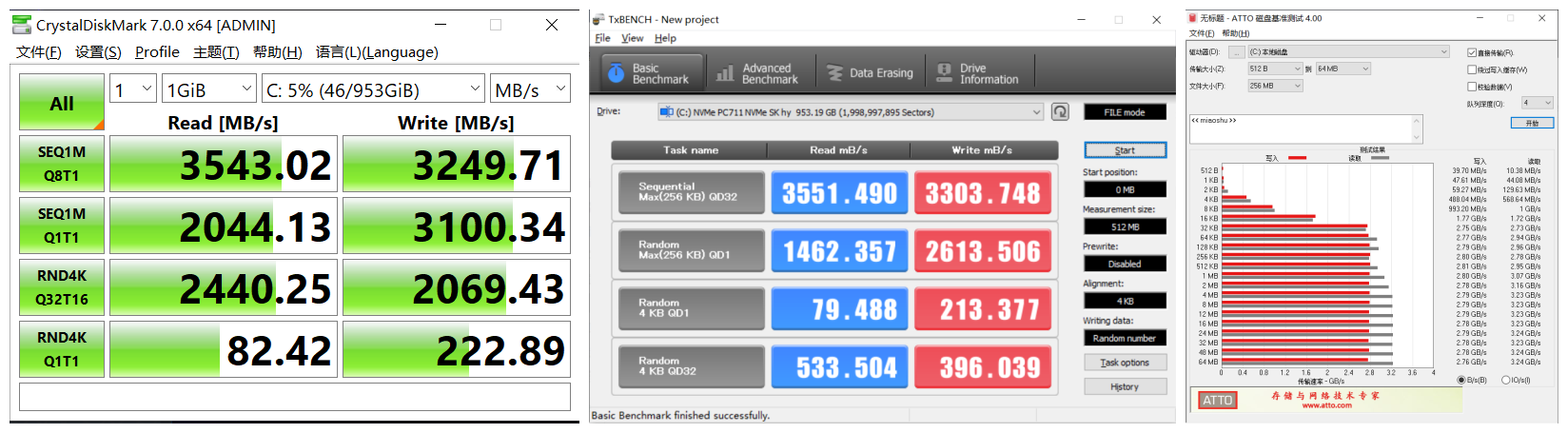Open the C: drive selector in CrystalDiskMark
1568x433 pixels.
point(374,89)
